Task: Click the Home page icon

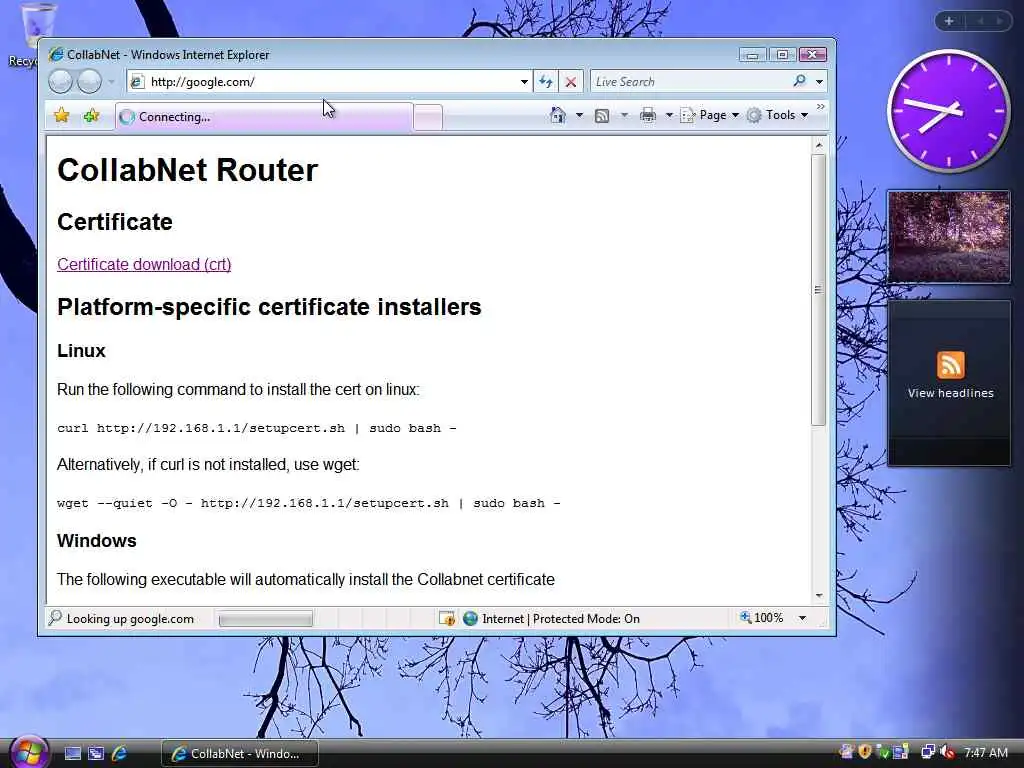Action: pos(557,115)
